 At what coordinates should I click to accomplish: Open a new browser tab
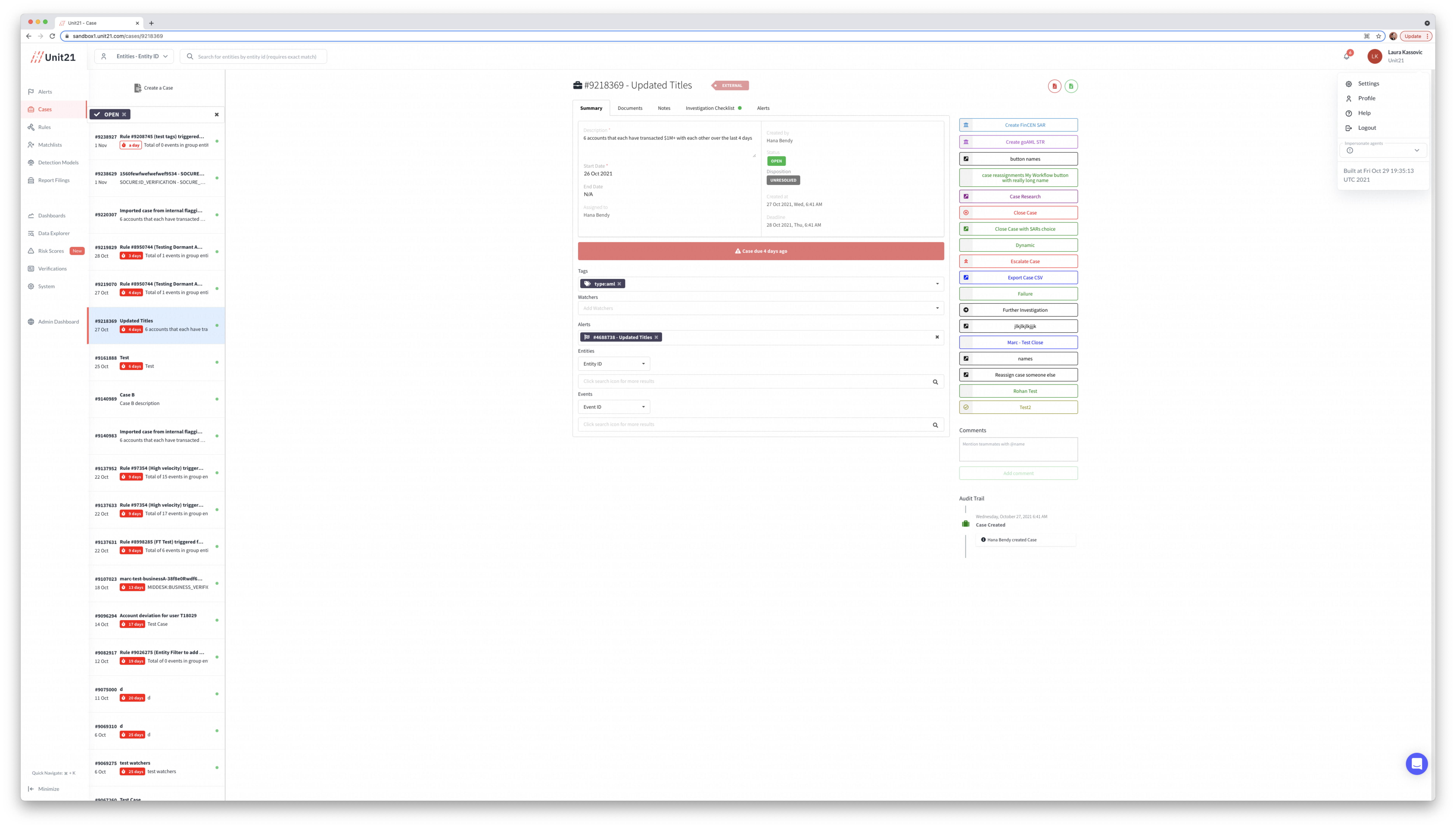[151, 23]
